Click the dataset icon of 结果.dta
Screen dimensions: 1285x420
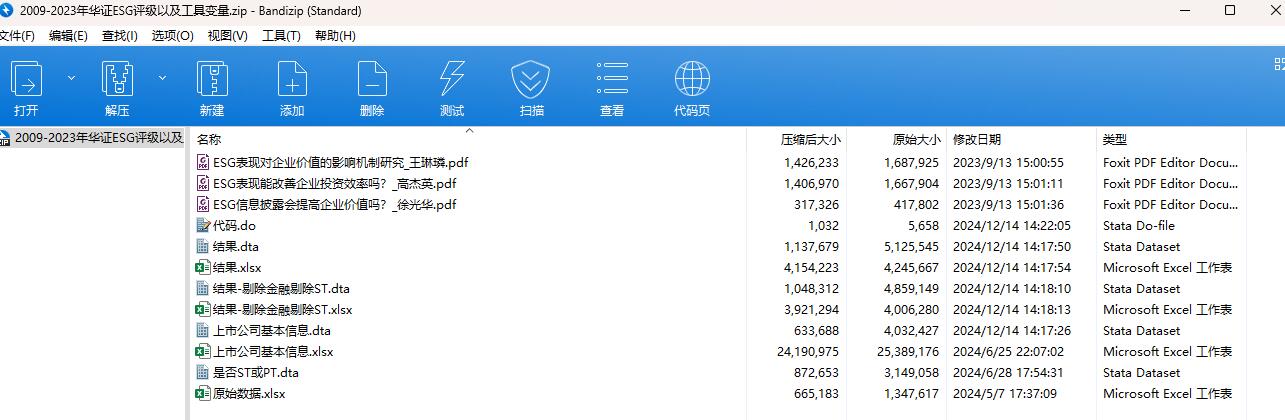tap(204, 246)
